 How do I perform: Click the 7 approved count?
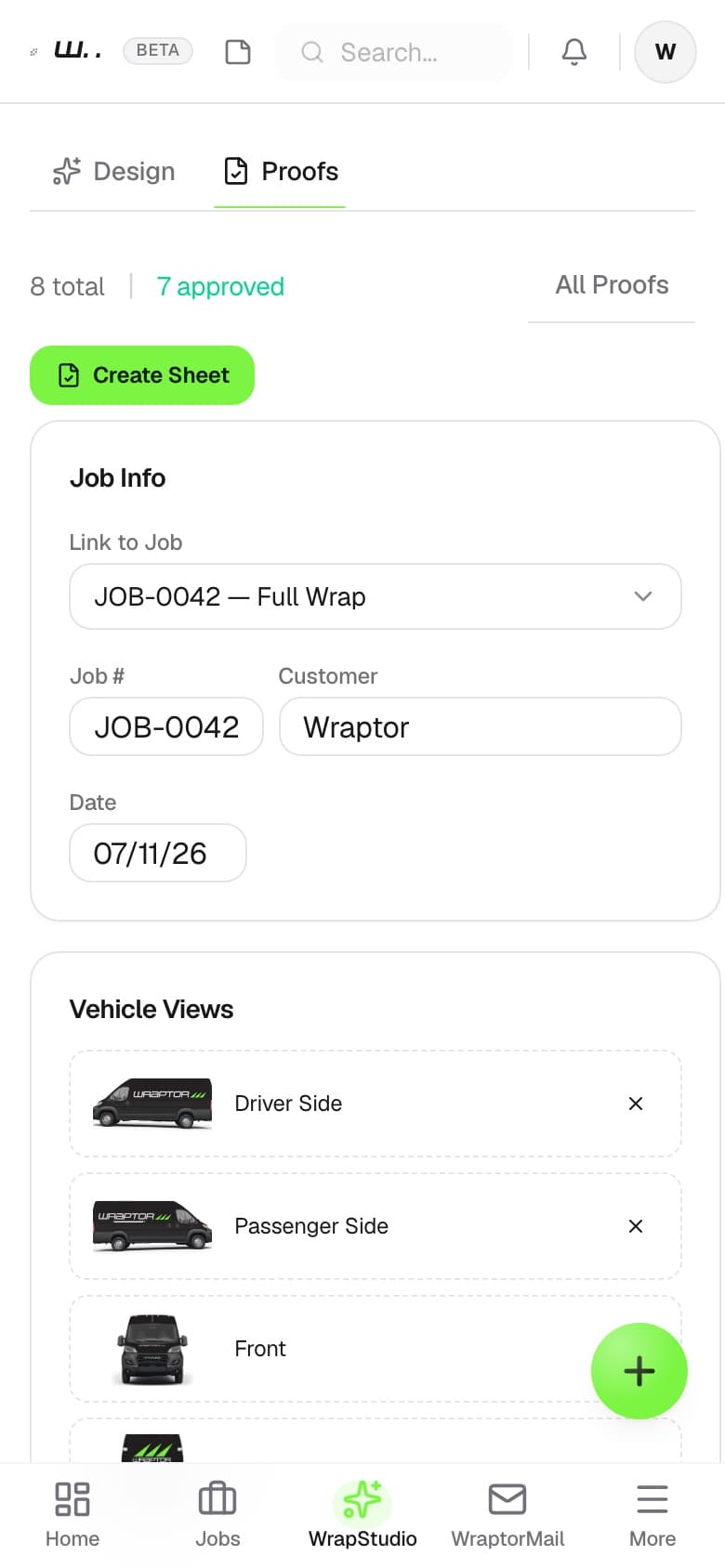(220, 287)
